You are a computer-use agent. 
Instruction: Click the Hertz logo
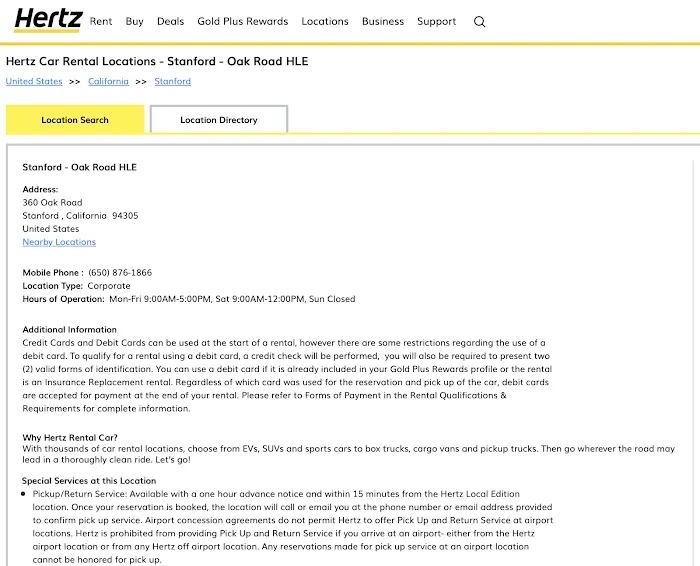(48, 20)
